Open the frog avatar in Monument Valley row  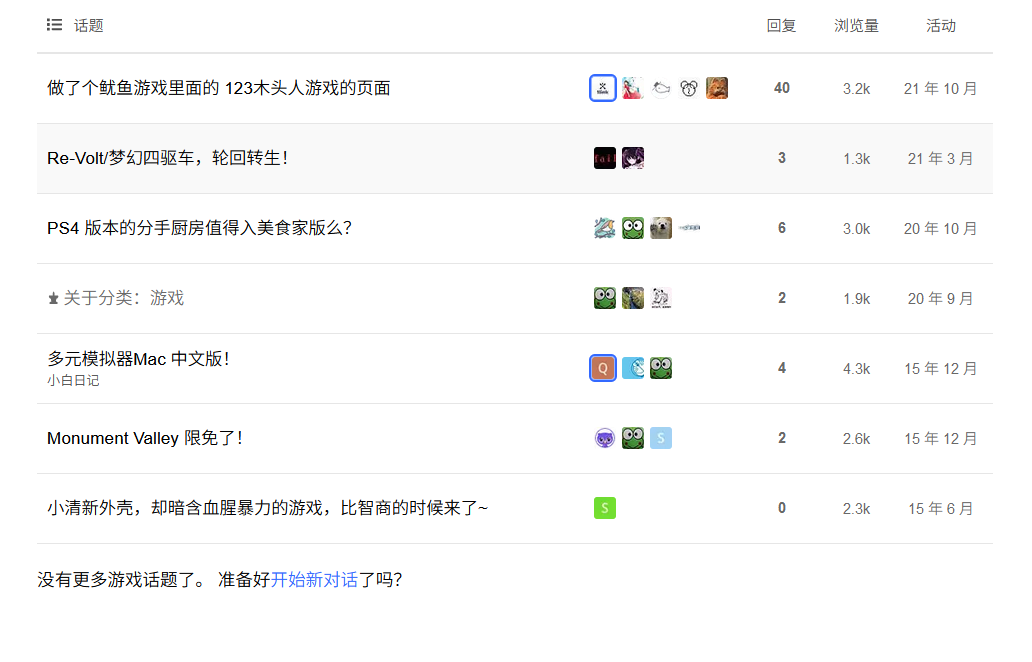click(633, 438)
